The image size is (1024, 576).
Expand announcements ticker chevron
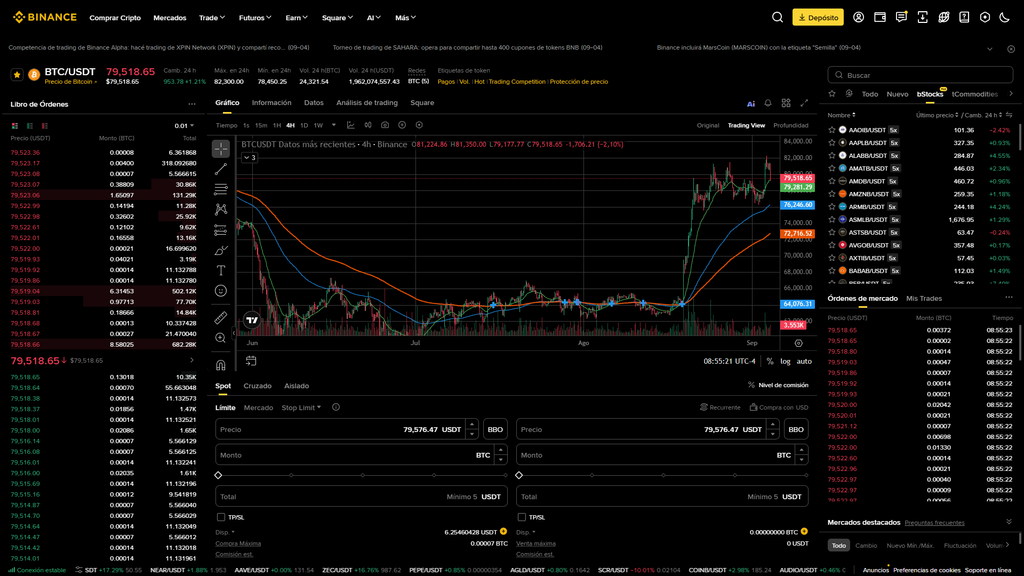pos(990,48)
